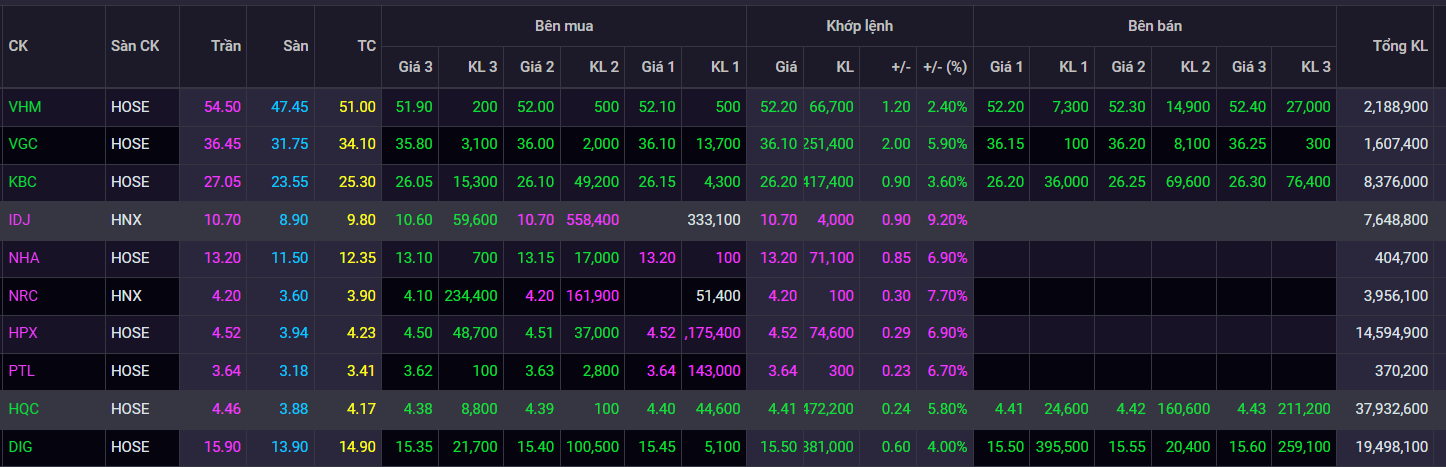Viewport: 1446px width, 467px height.
Task: Sort by the +/- (%) column header
Action: [x=944, y=67]
